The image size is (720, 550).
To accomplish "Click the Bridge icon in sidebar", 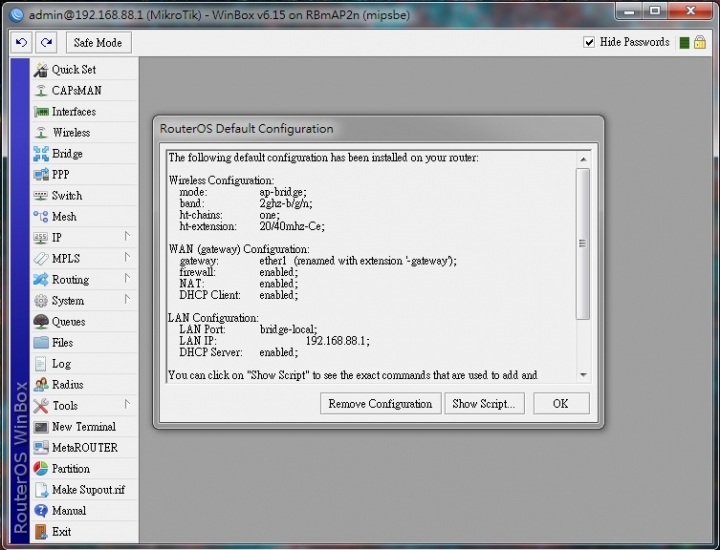I will pyautogui.click(x=41, y=154).
